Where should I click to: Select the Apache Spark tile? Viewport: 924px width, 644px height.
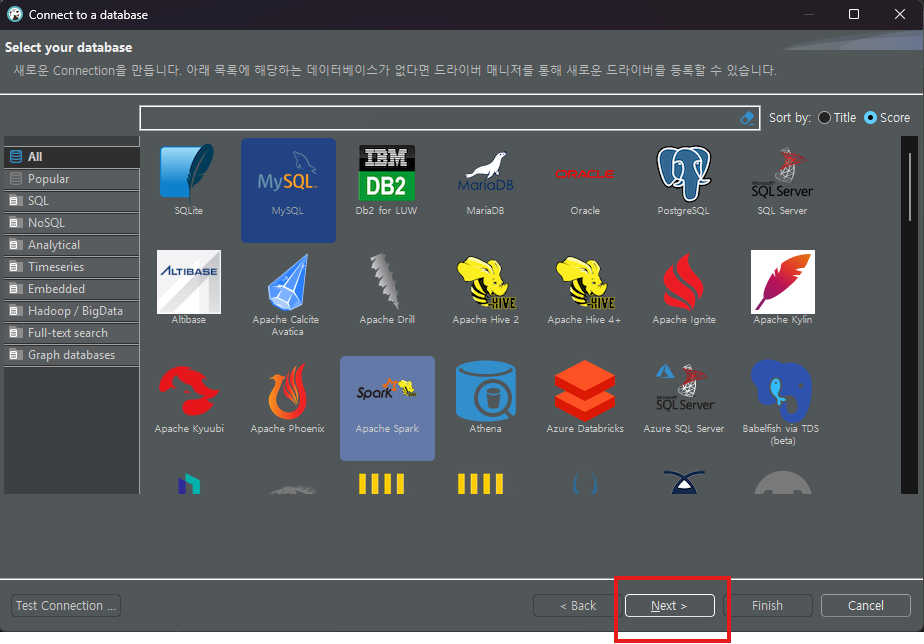tap(387, 408)
